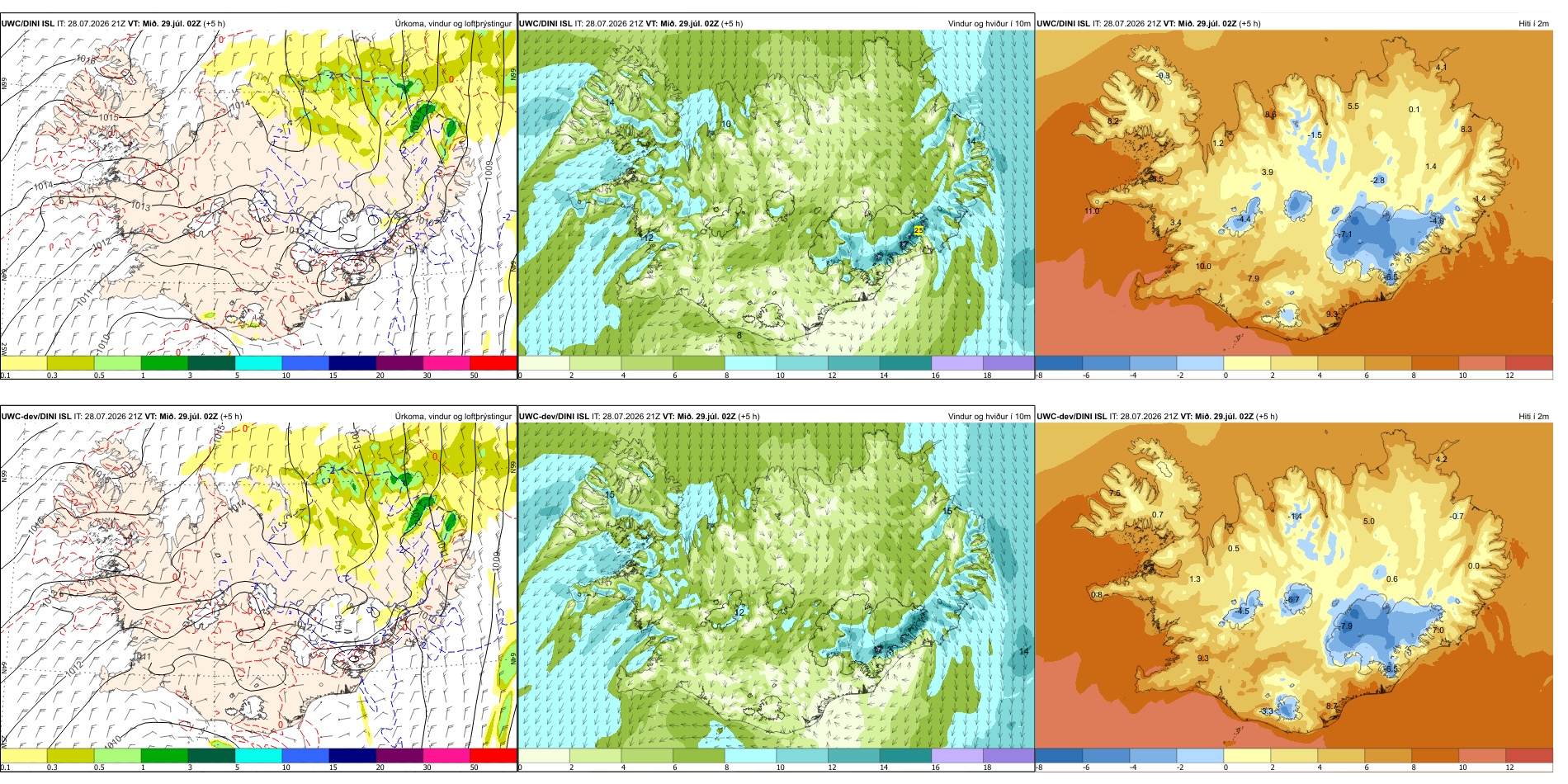Viewport: 1568px width, 784px height.
Task: Click 'Vindur og hviður í 10m' title on UWC-dev panel
Action: [x=989, y=416]
